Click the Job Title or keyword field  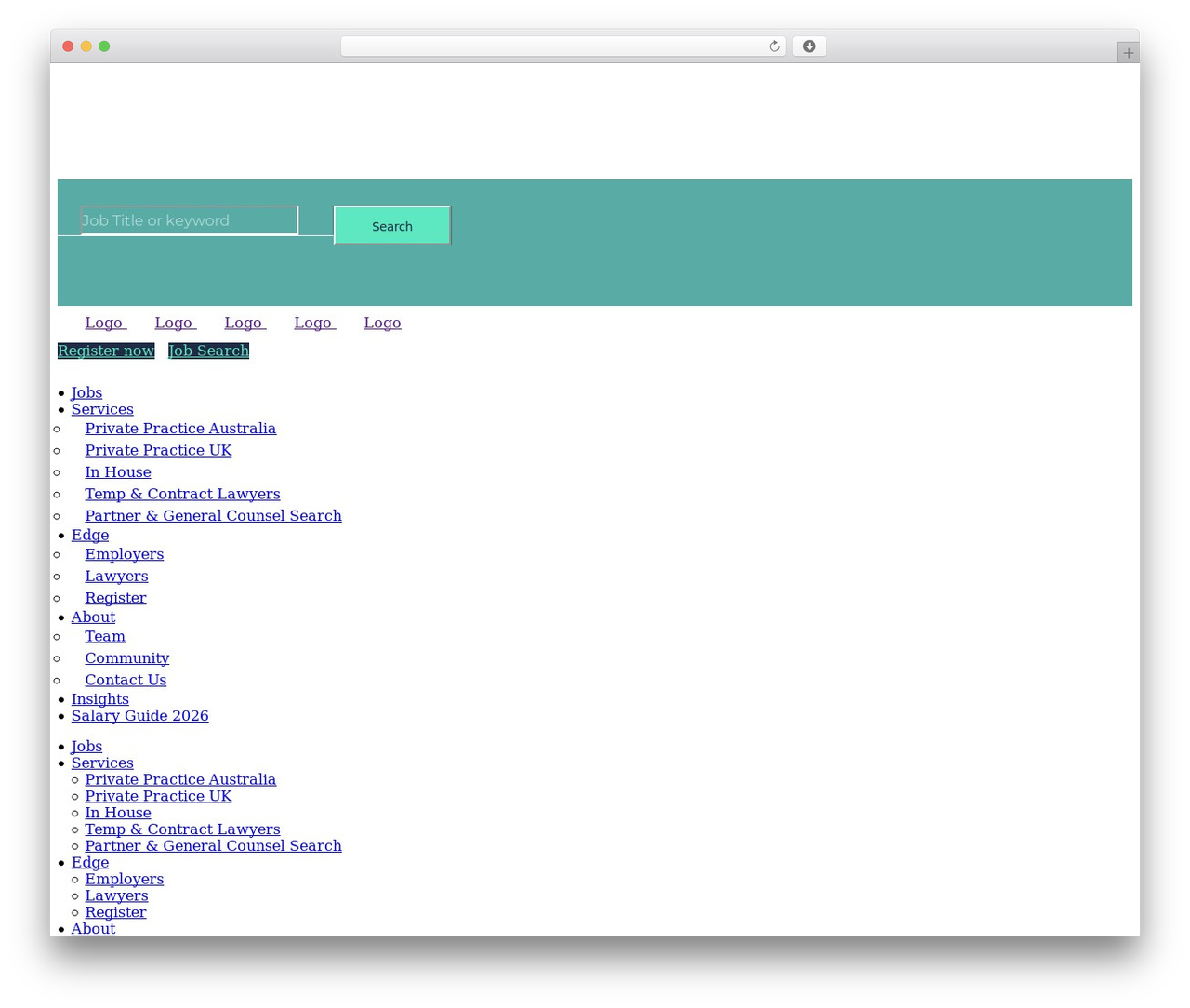[190, 220]
